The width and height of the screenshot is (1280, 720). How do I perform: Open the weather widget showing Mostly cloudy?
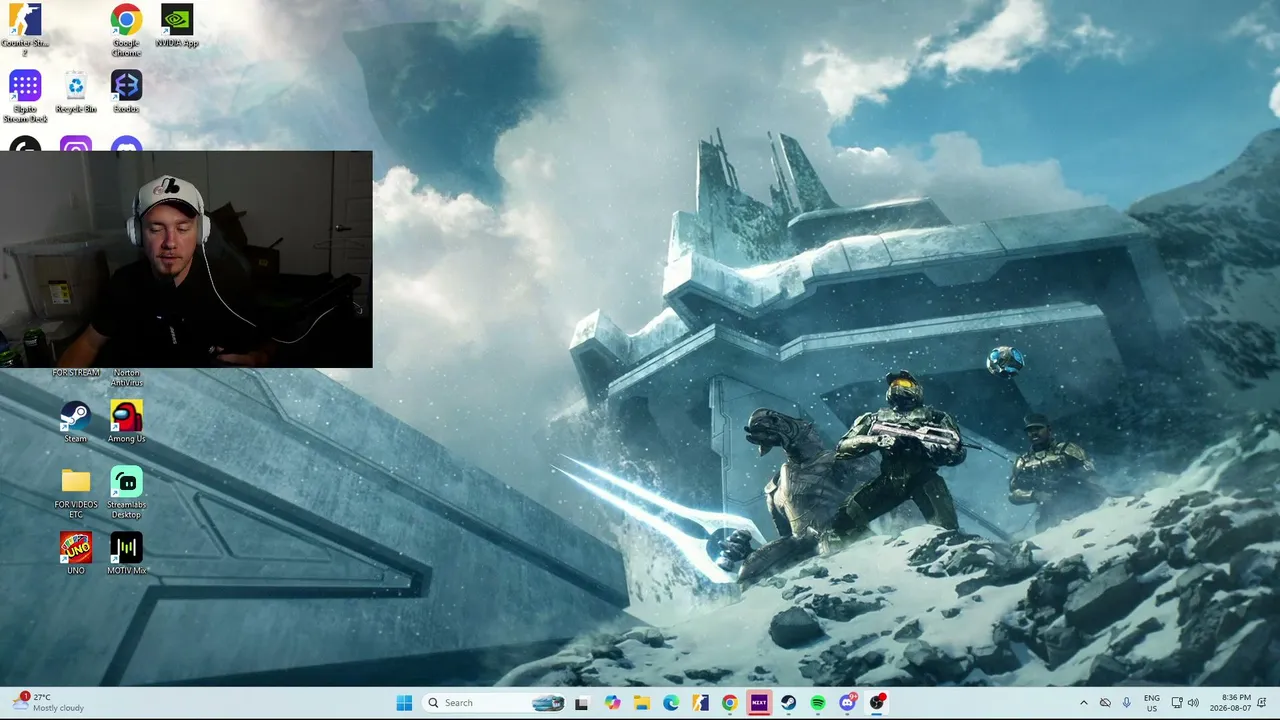48,703
